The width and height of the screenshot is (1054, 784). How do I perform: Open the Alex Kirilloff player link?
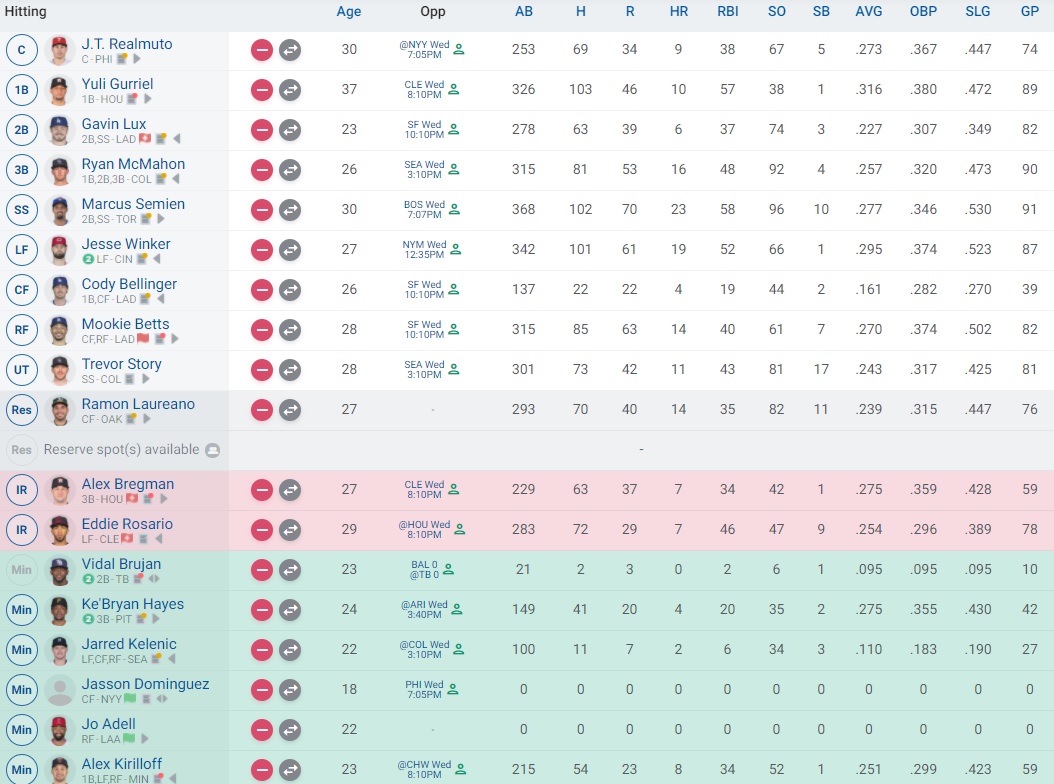point(121,763)
